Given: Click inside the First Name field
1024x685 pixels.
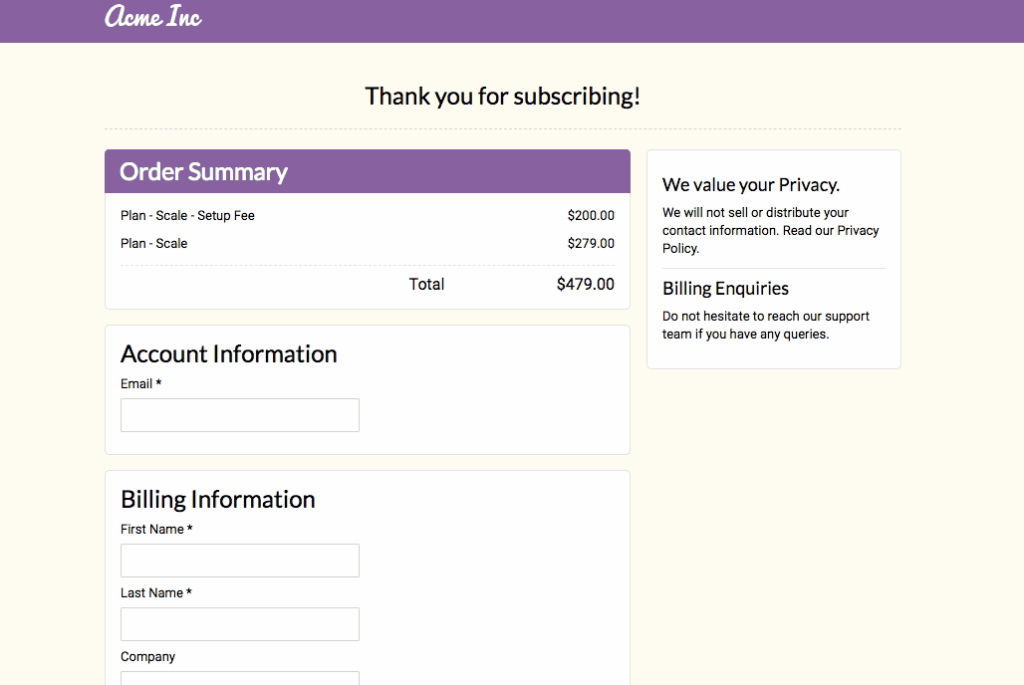Looking at the screenshot, I should (x=239, y=560).
